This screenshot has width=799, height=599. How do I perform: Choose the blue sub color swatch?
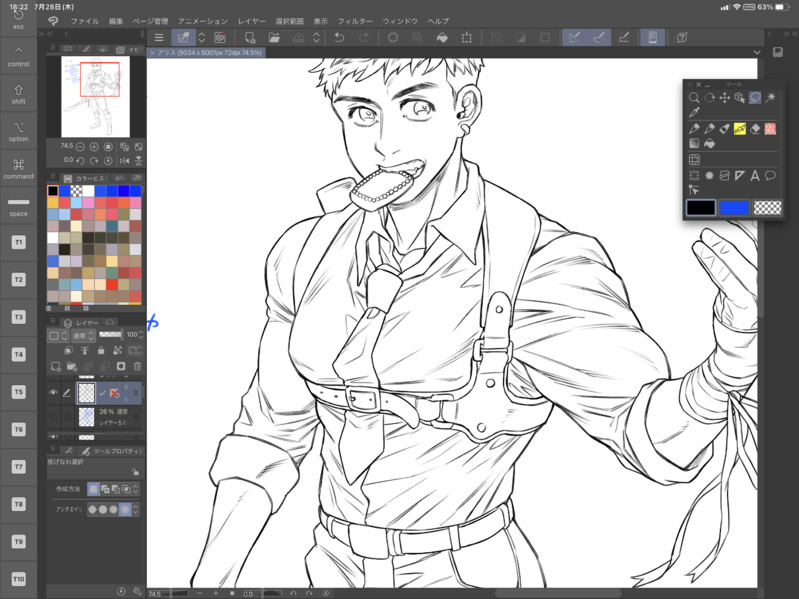click(x=734, y=207)
